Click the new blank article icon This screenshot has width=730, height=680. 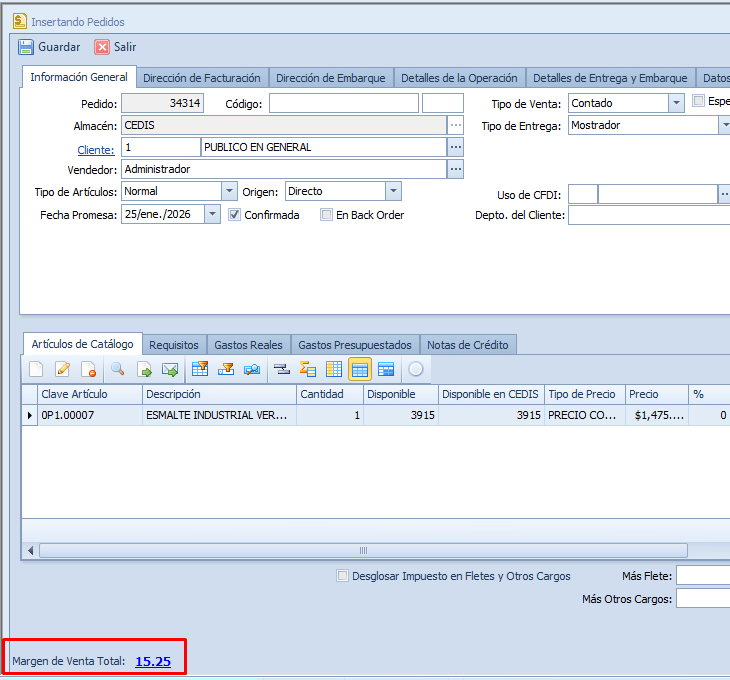click(x=36, y=369)
